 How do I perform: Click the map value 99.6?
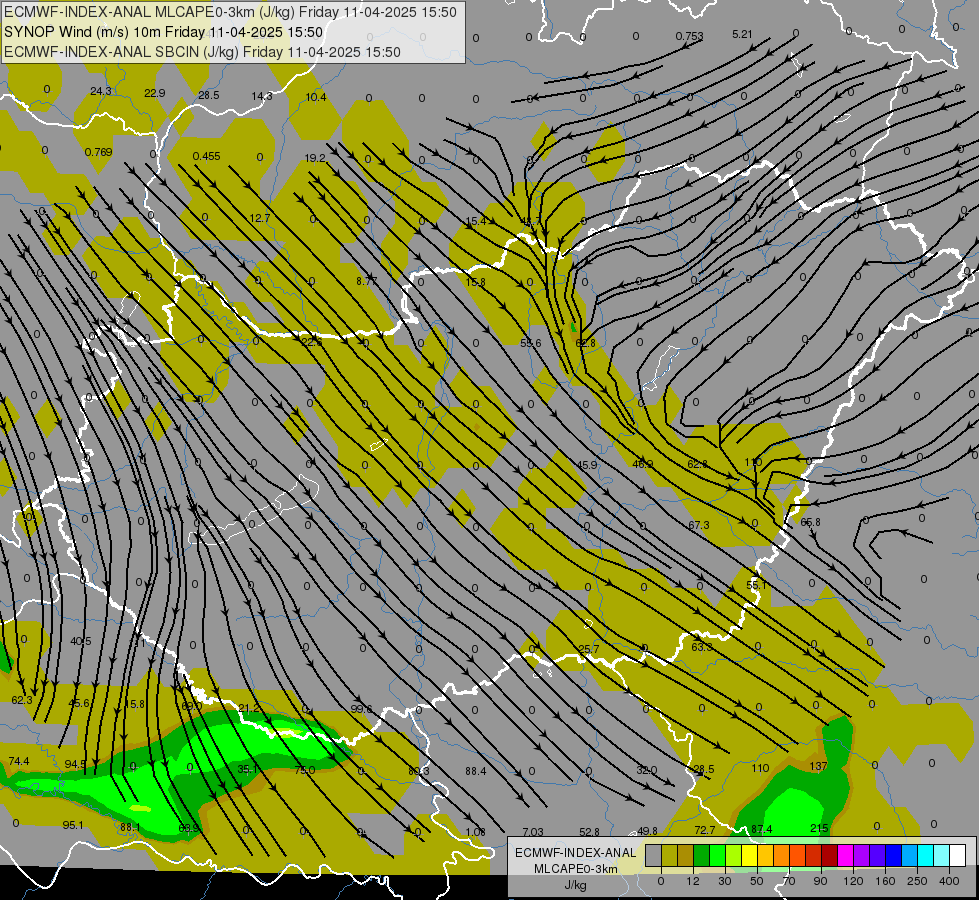click(362, 709)
